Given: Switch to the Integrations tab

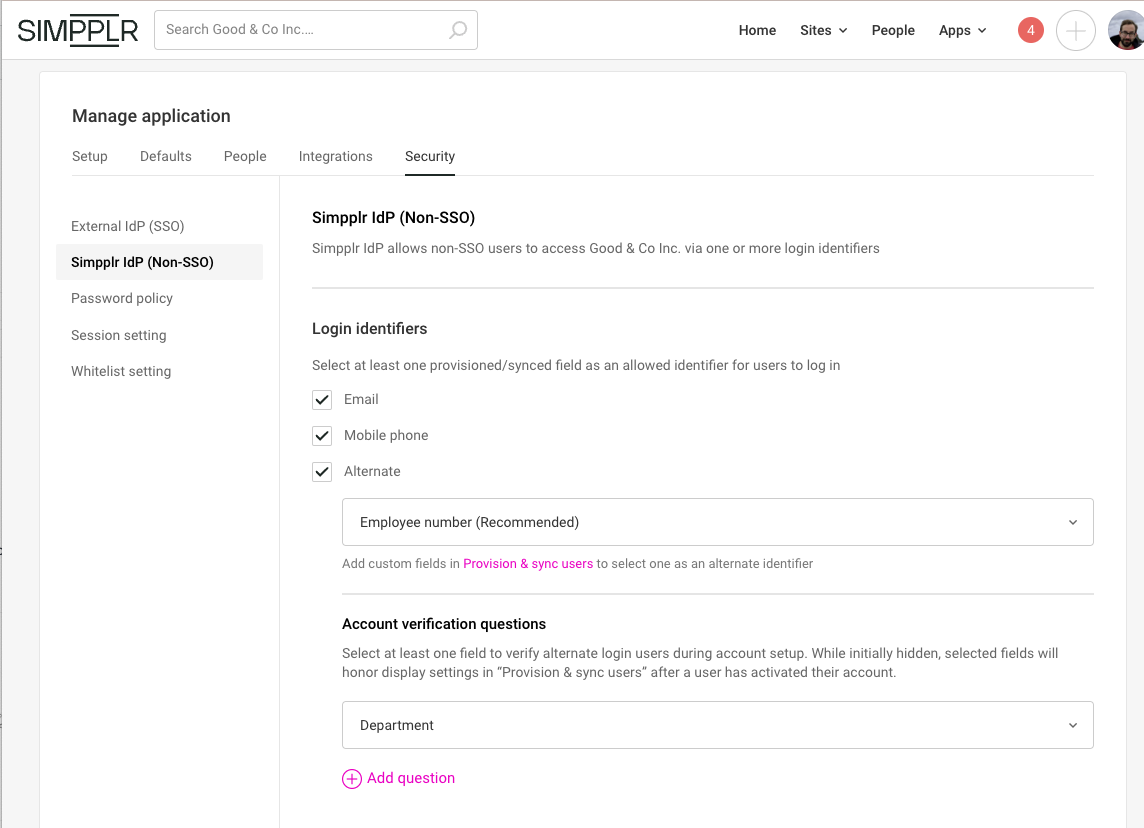Looking at the screenshot, I should pos(335,156).
